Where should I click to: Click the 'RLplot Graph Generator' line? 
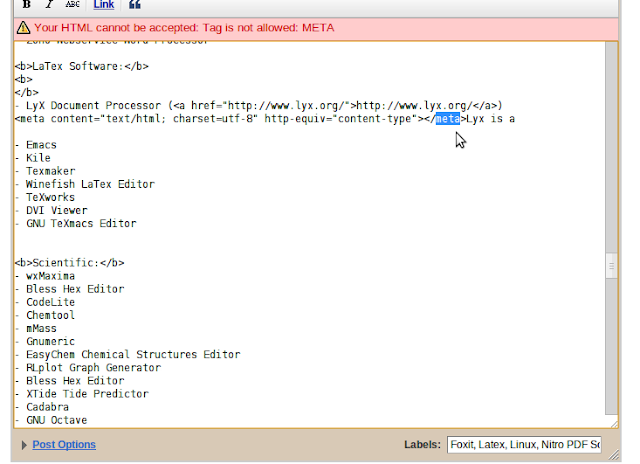click(x=88, y=367)
